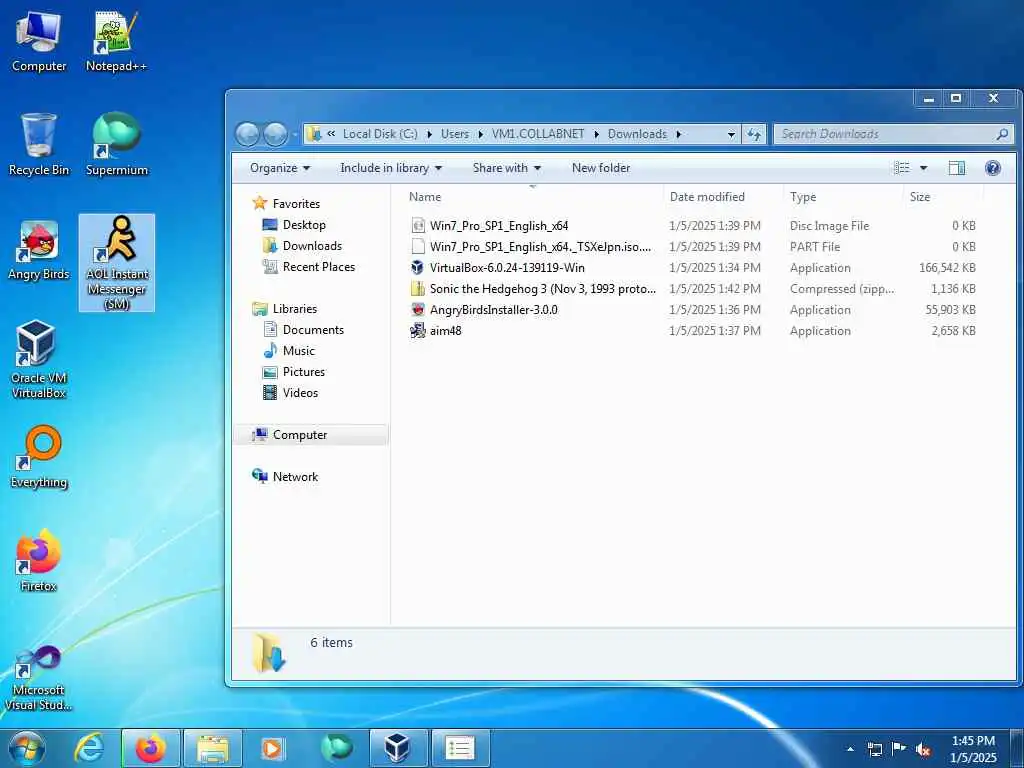Click in the Search Downloads field

pos(893,134)
